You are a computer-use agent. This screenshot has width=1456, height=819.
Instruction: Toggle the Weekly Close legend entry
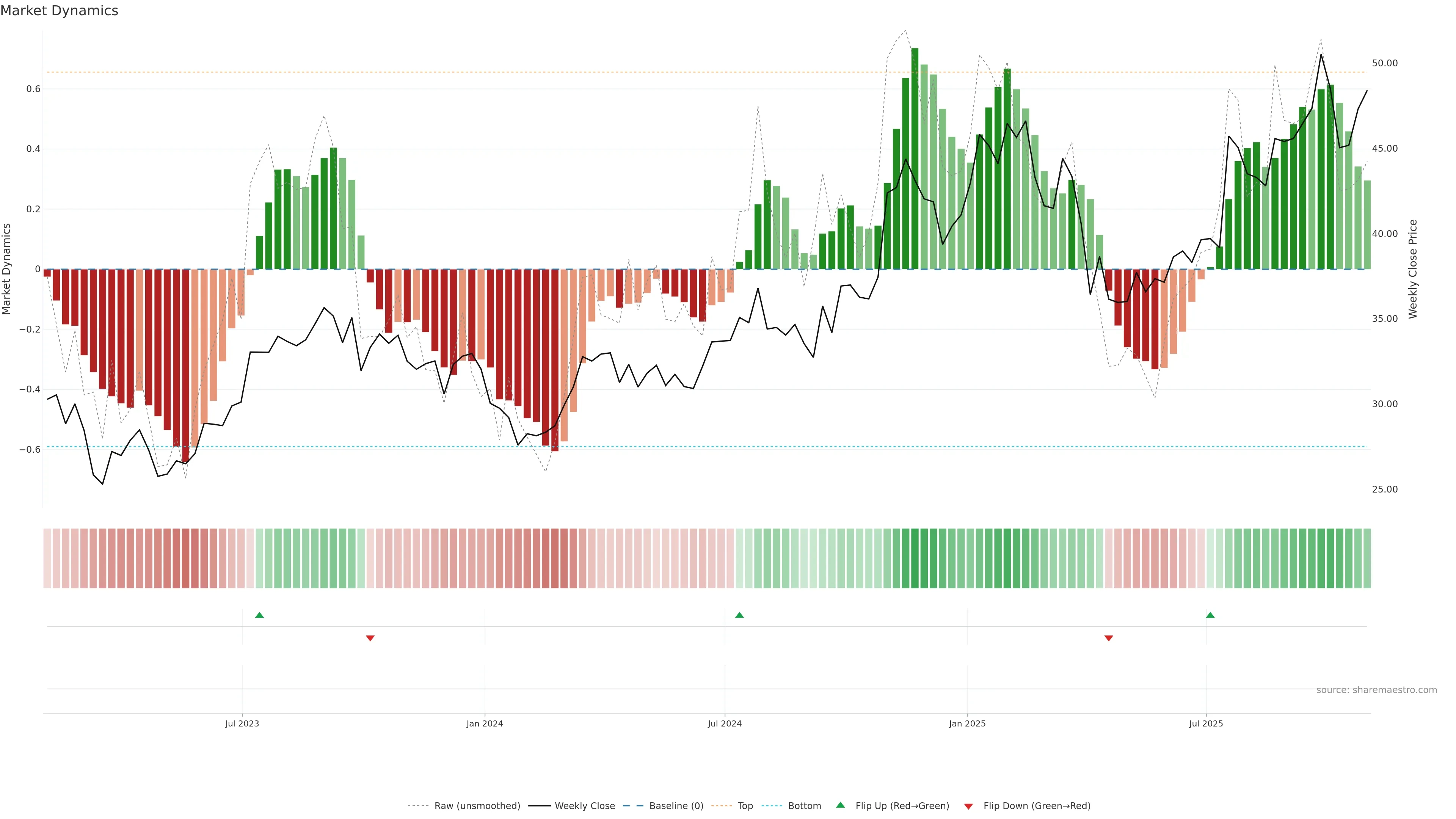click(x=584, y=806)
